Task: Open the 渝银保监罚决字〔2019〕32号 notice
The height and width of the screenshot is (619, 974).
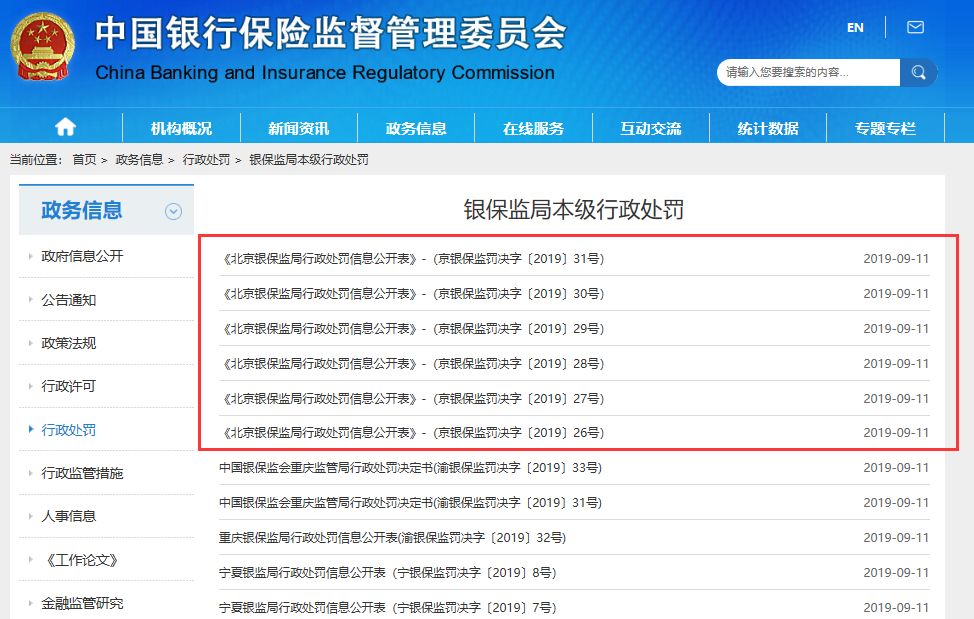Action: [x=393, y=538]
